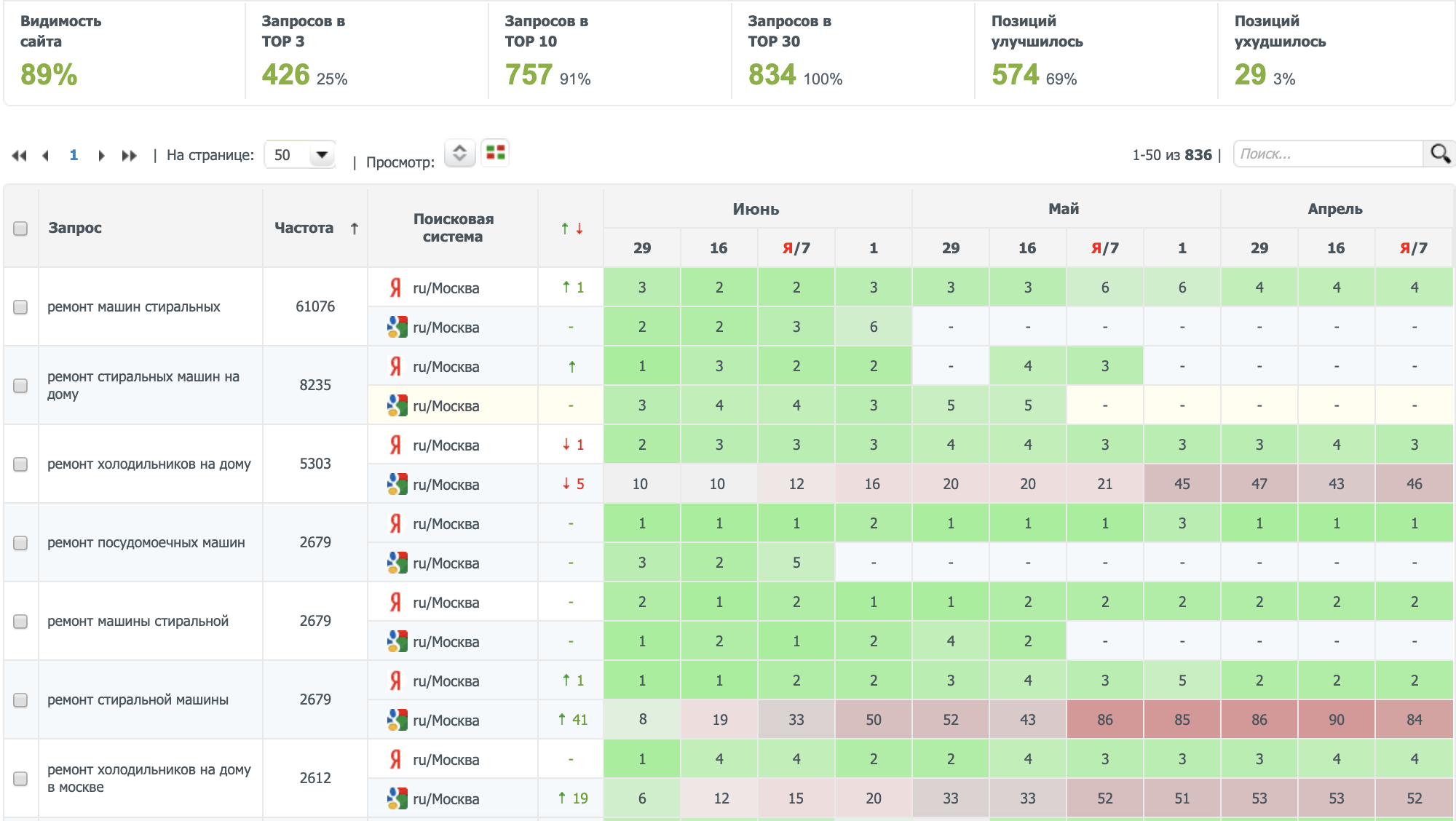The image size is (1456, 821).
Task: Open page number 1 link
Action: [74, 155]
